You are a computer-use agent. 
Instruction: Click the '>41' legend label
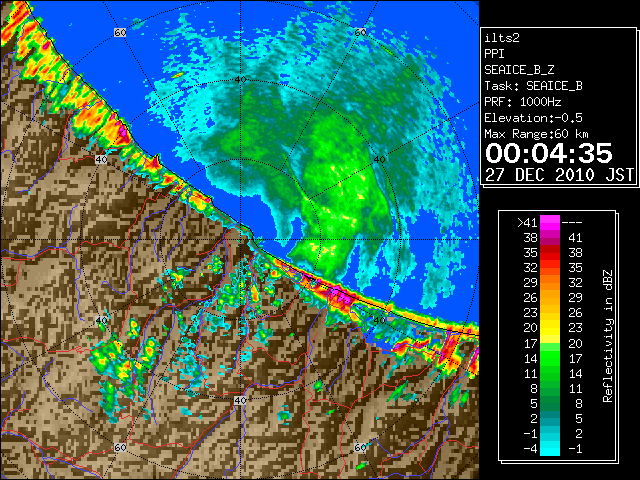[x=527, y=223]
